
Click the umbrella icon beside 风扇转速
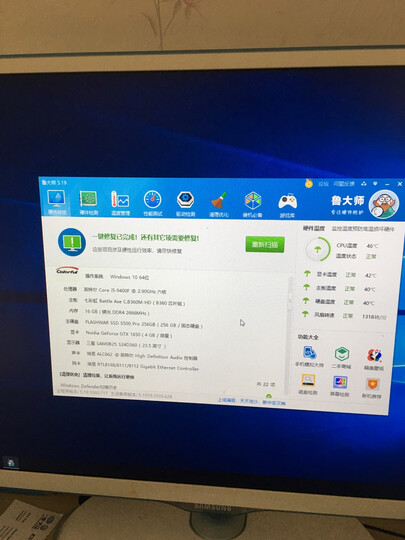point(305,314)
